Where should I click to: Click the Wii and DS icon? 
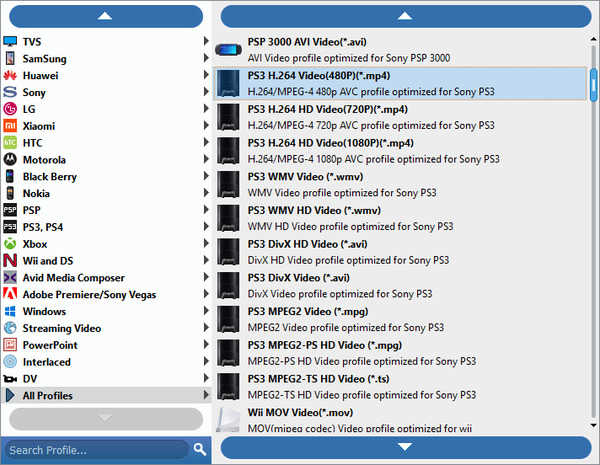click(x=10, y=261)
